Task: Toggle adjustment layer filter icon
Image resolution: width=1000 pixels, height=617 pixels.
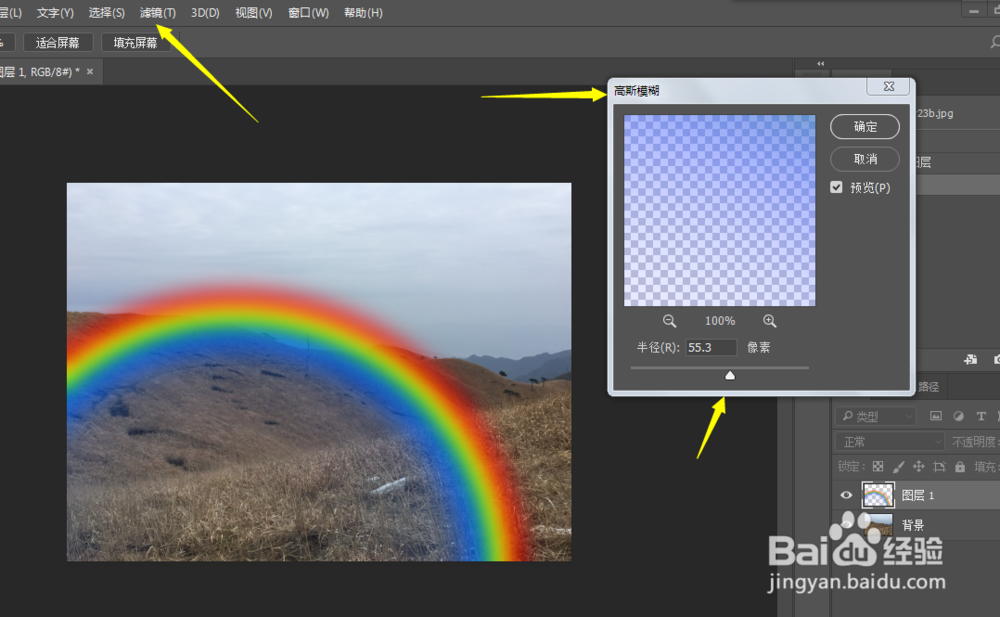Action: 959,416
